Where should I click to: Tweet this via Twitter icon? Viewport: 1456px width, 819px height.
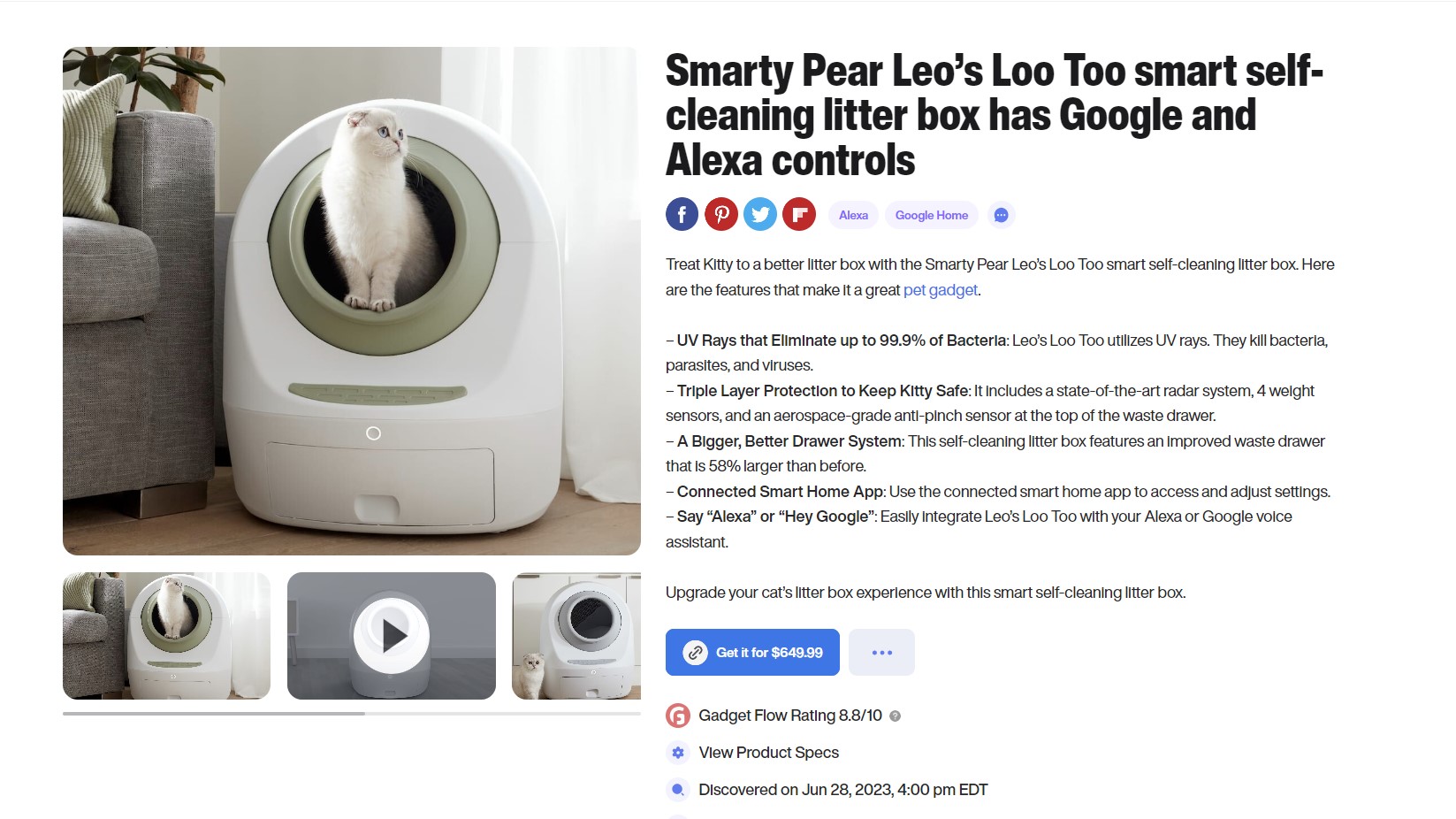coord(760,214)
